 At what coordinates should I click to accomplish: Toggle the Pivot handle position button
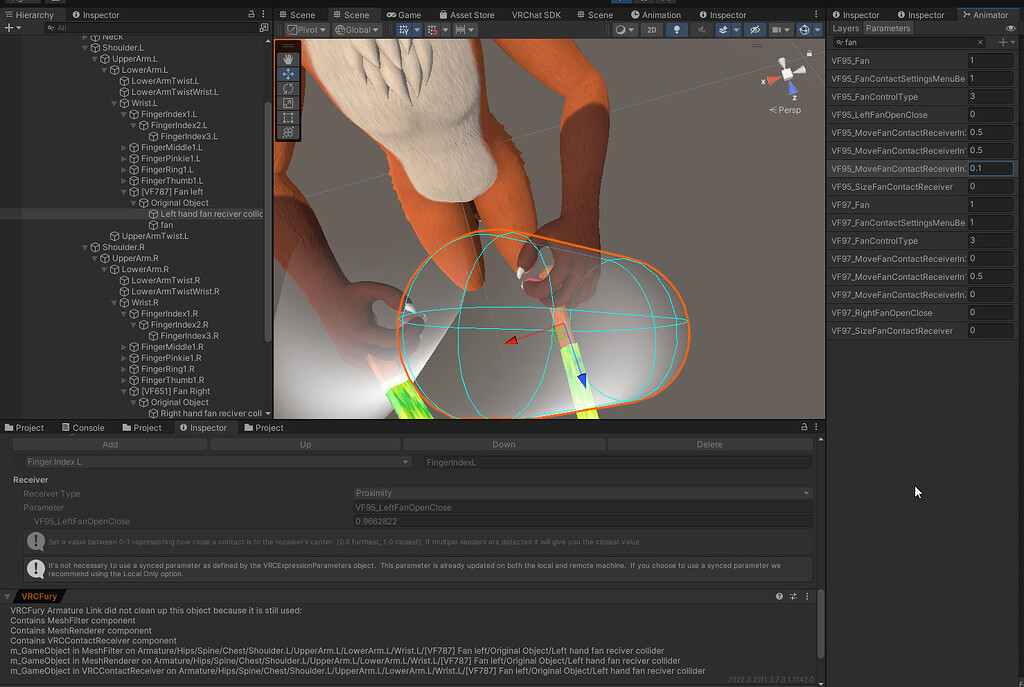[x=305, y=29]
